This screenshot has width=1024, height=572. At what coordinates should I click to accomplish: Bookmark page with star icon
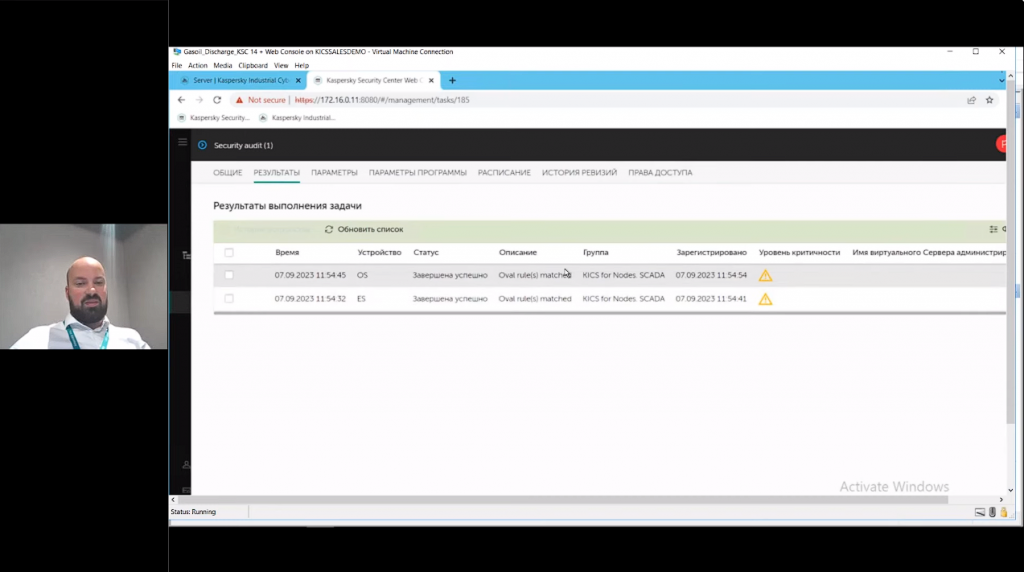[x=989, y=100]
